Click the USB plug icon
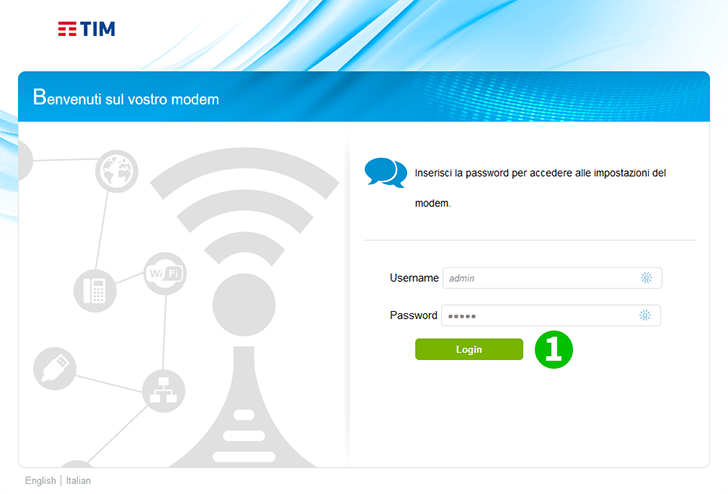Screen dimensions: 728x494 pos(55,368)
